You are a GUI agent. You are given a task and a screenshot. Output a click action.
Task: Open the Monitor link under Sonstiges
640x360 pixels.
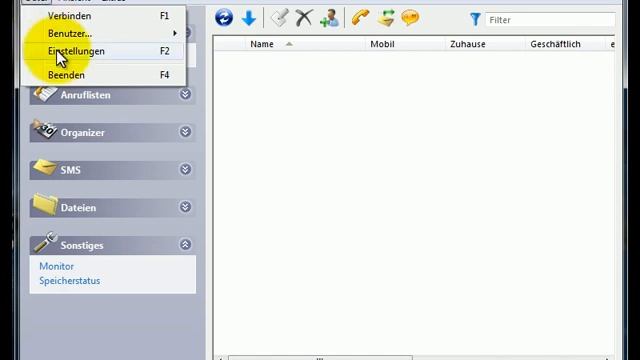pos(56,266)
